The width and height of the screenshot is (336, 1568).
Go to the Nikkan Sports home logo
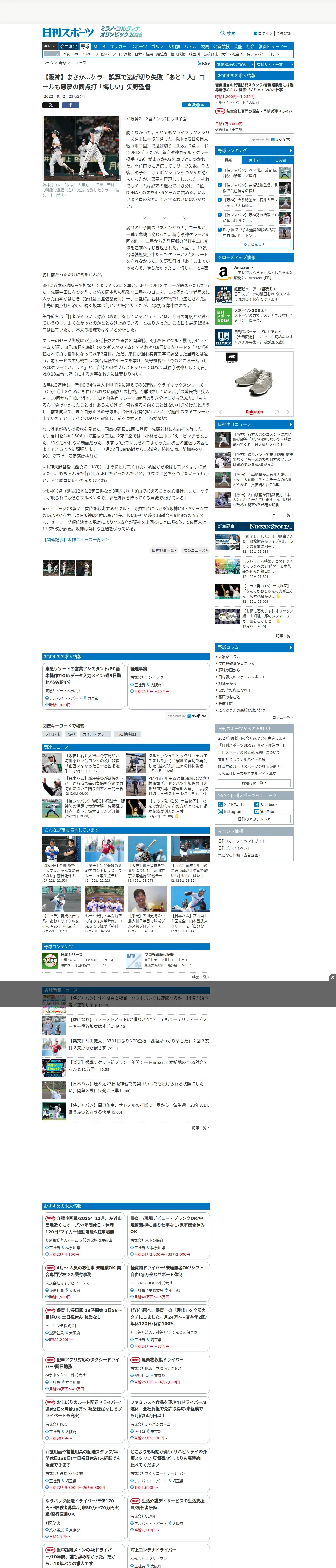click(68, 33)
